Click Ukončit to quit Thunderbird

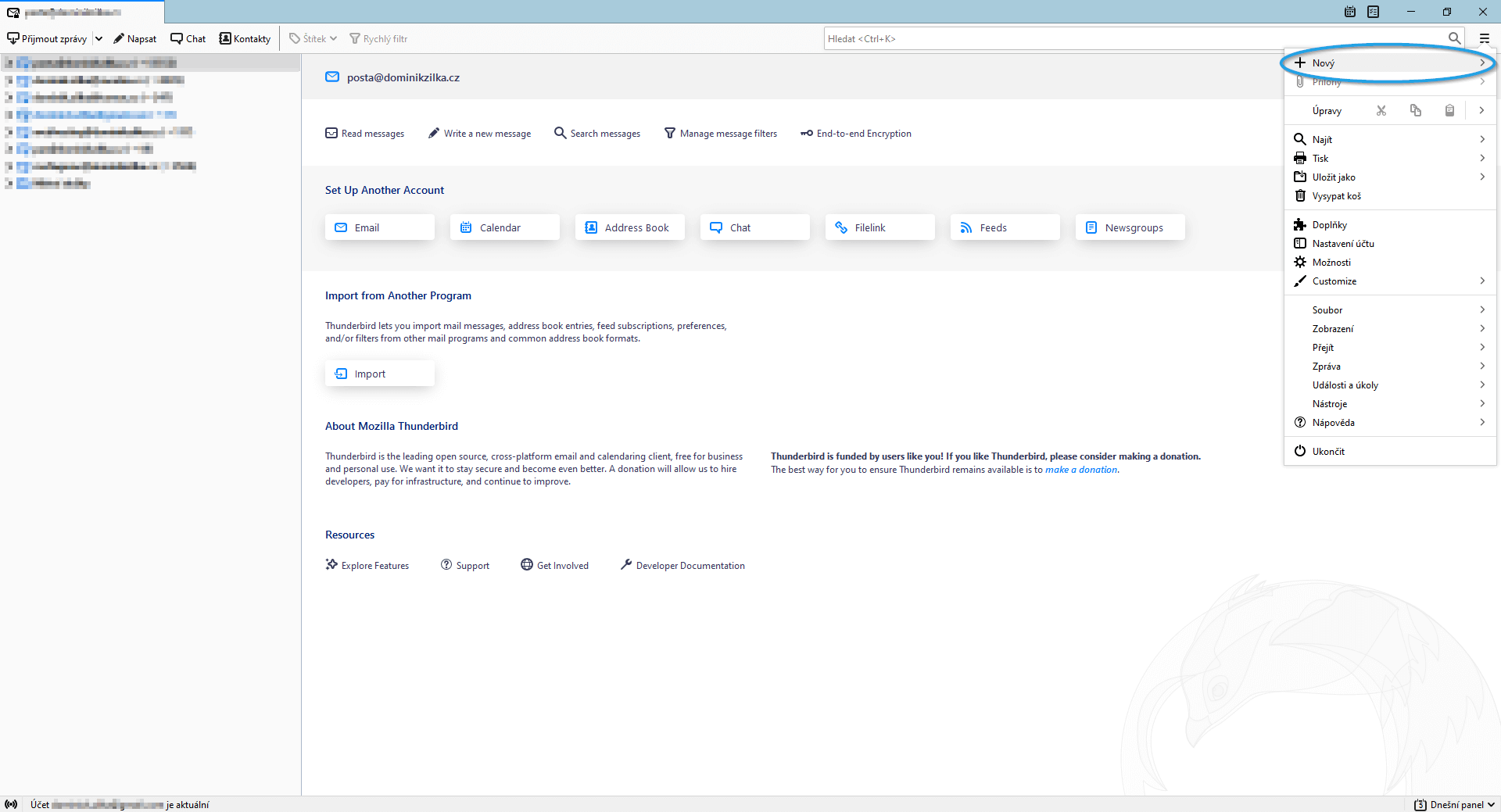(1390, 451)
